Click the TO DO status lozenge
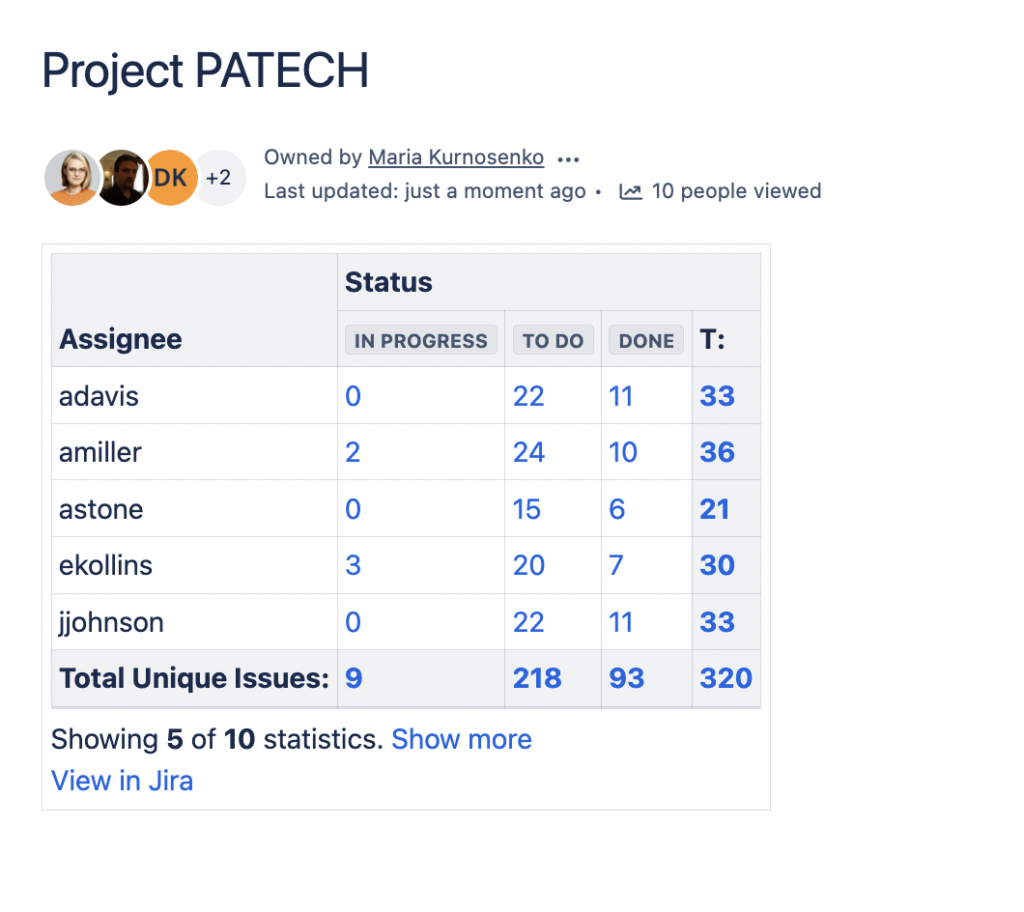 pyautogui.click(x=552, y=340)
